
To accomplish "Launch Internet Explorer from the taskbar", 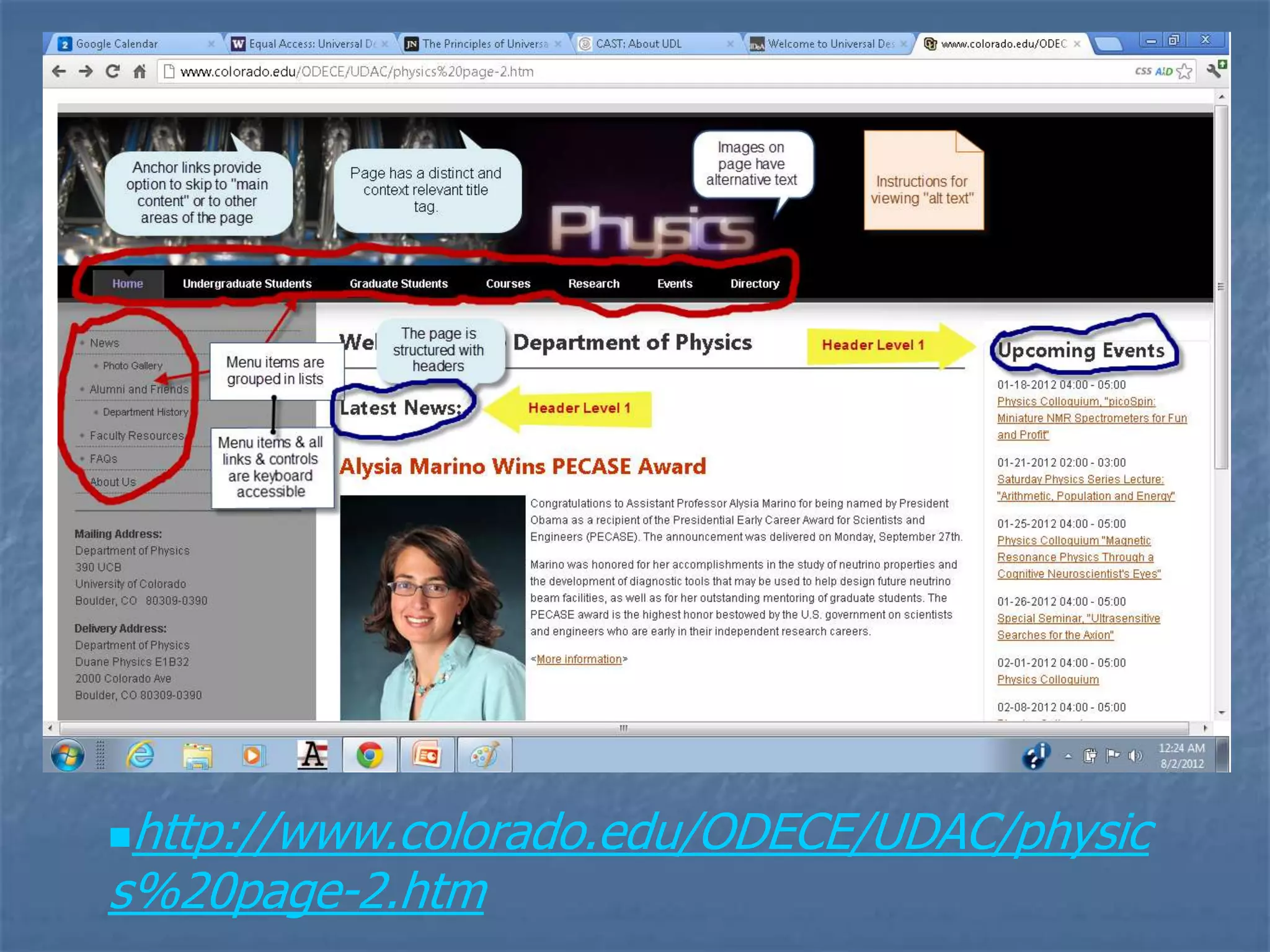I will coord(141,755).
